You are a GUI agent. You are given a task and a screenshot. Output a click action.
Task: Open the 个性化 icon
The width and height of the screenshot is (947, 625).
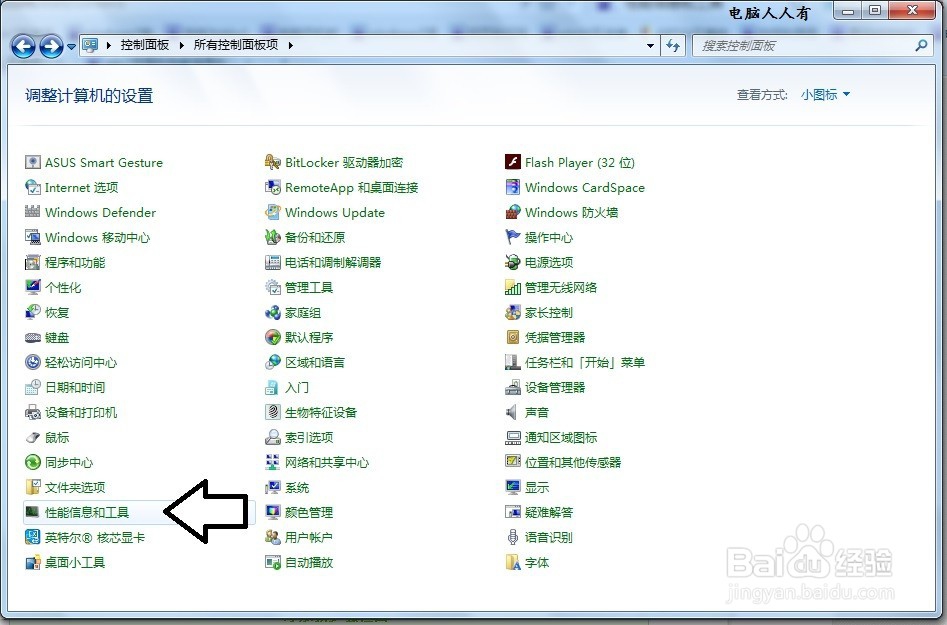pos(33,287)
